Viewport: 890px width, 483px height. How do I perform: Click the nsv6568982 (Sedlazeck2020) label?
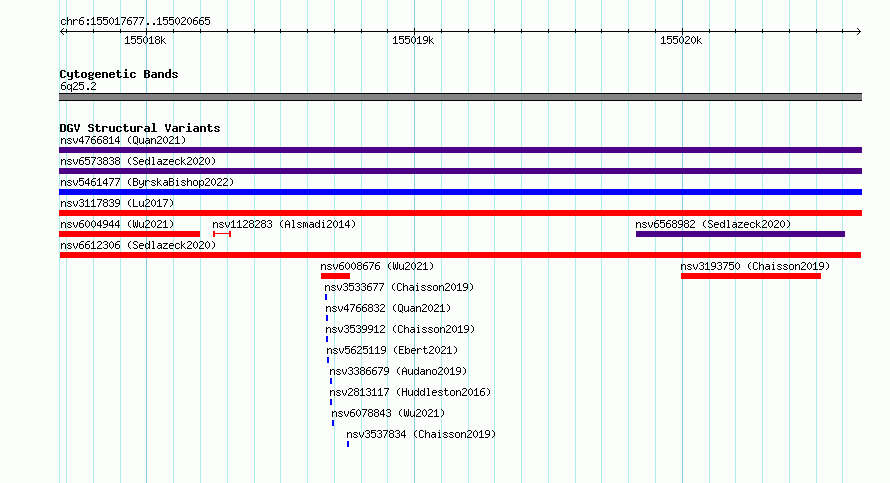[713, 224]
